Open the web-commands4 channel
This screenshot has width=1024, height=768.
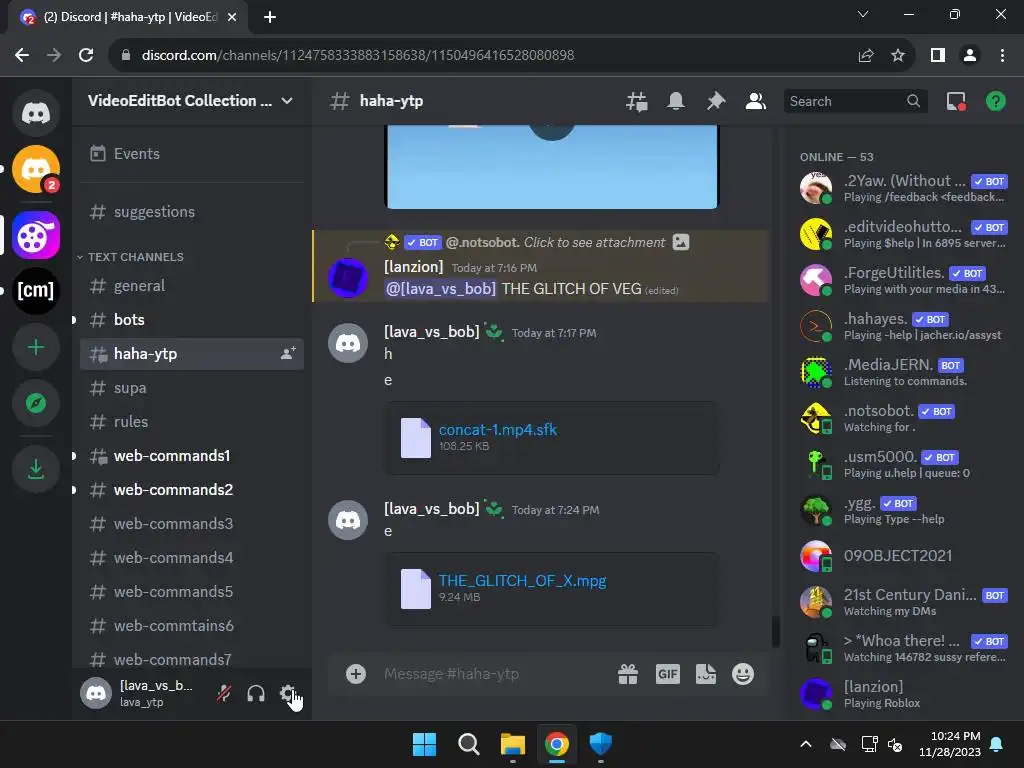(191, 557)
